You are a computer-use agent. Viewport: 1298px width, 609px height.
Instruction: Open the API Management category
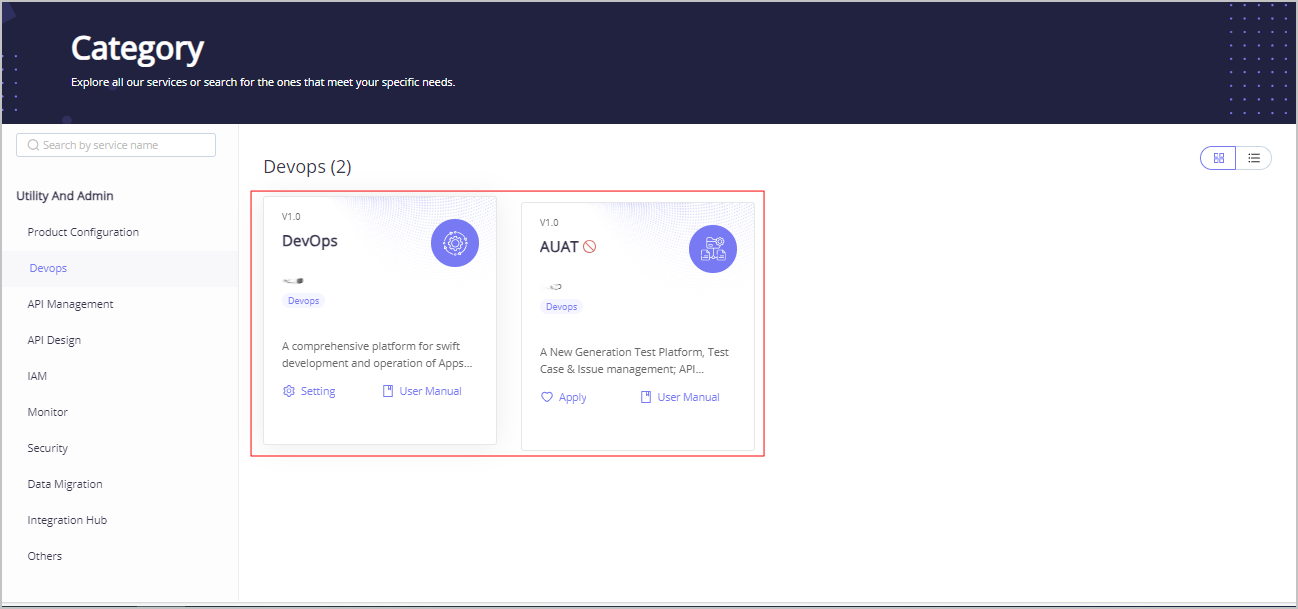[70, 304]
